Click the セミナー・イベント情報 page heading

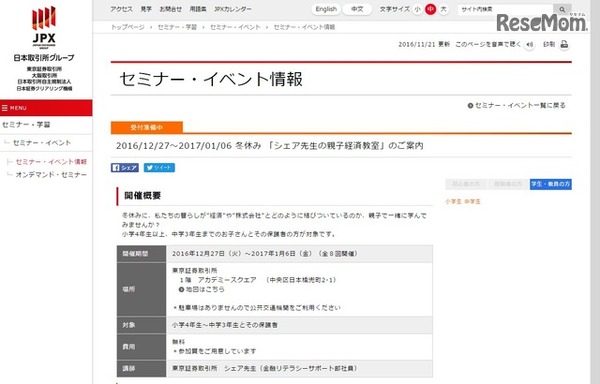[x=211, y=79]
